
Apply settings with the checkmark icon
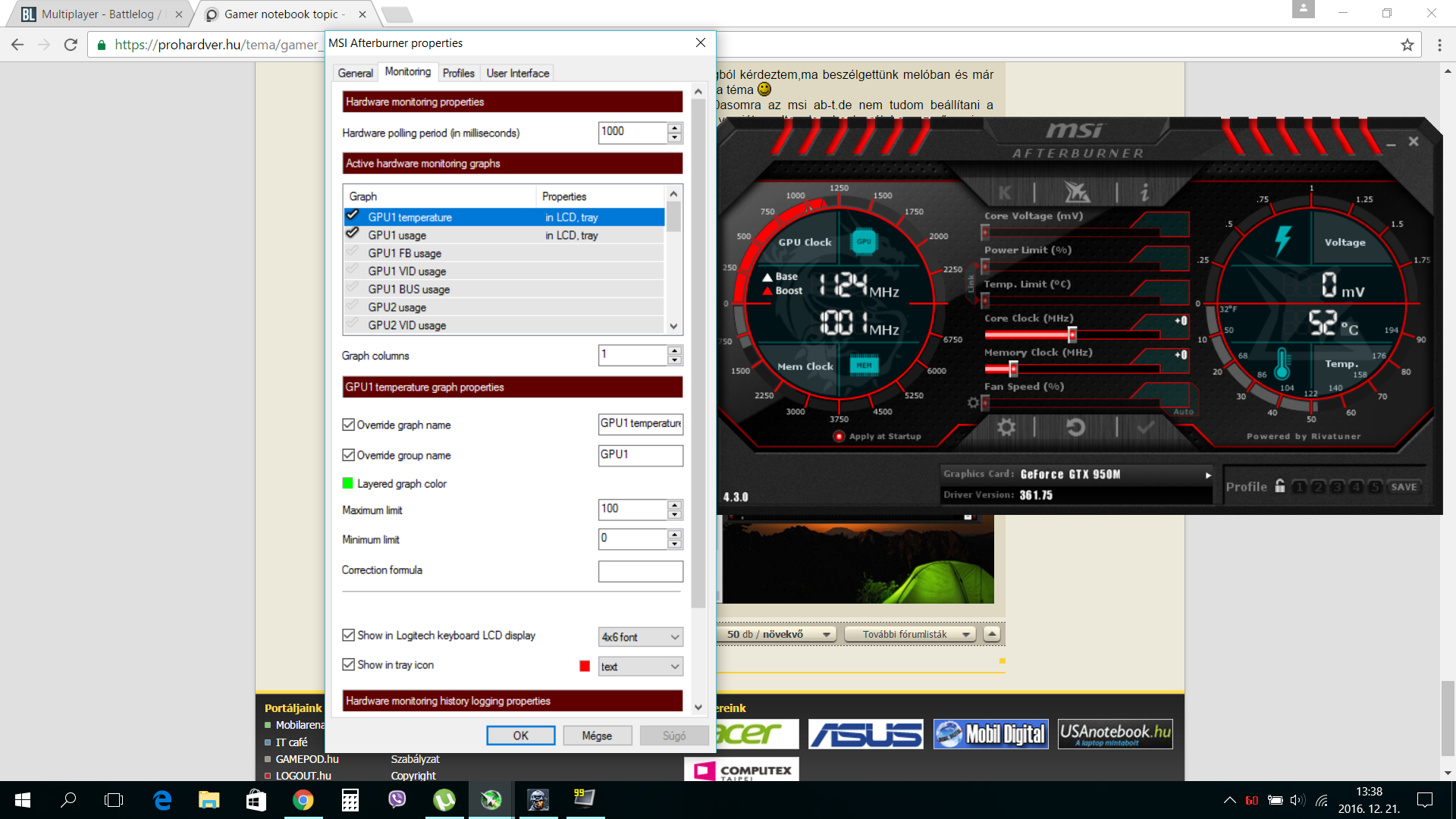(1145, 428)
